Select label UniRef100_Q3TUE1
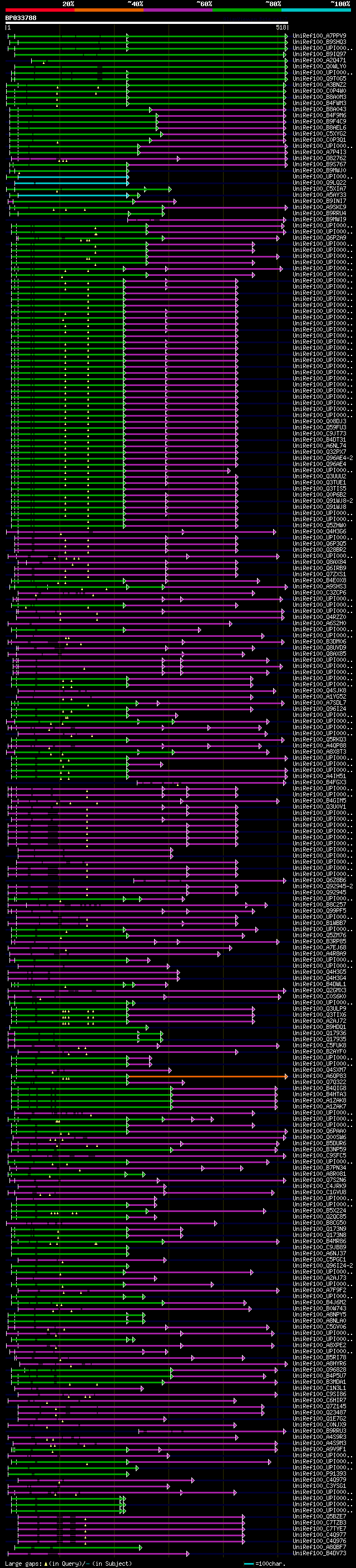This screenshot has height=1568, width=356. (x=319, y=482)
